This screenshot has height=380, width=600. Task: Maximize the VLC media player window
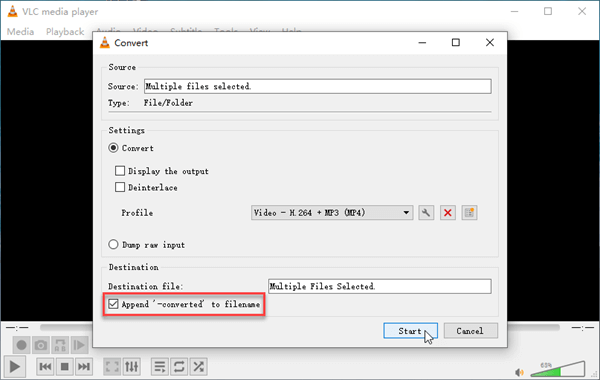point(548,11)
